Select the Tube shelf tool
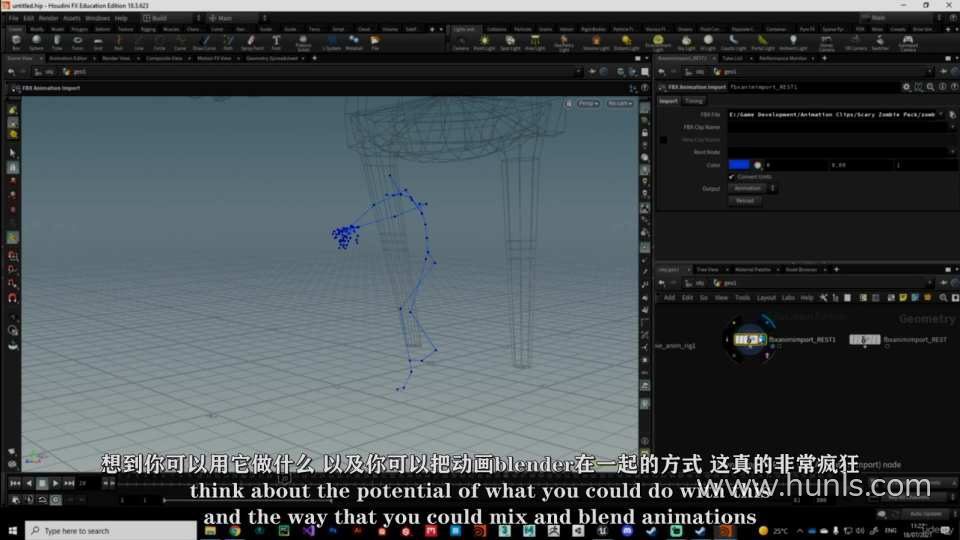Viewport: 960px width, 540px height. 57,42
